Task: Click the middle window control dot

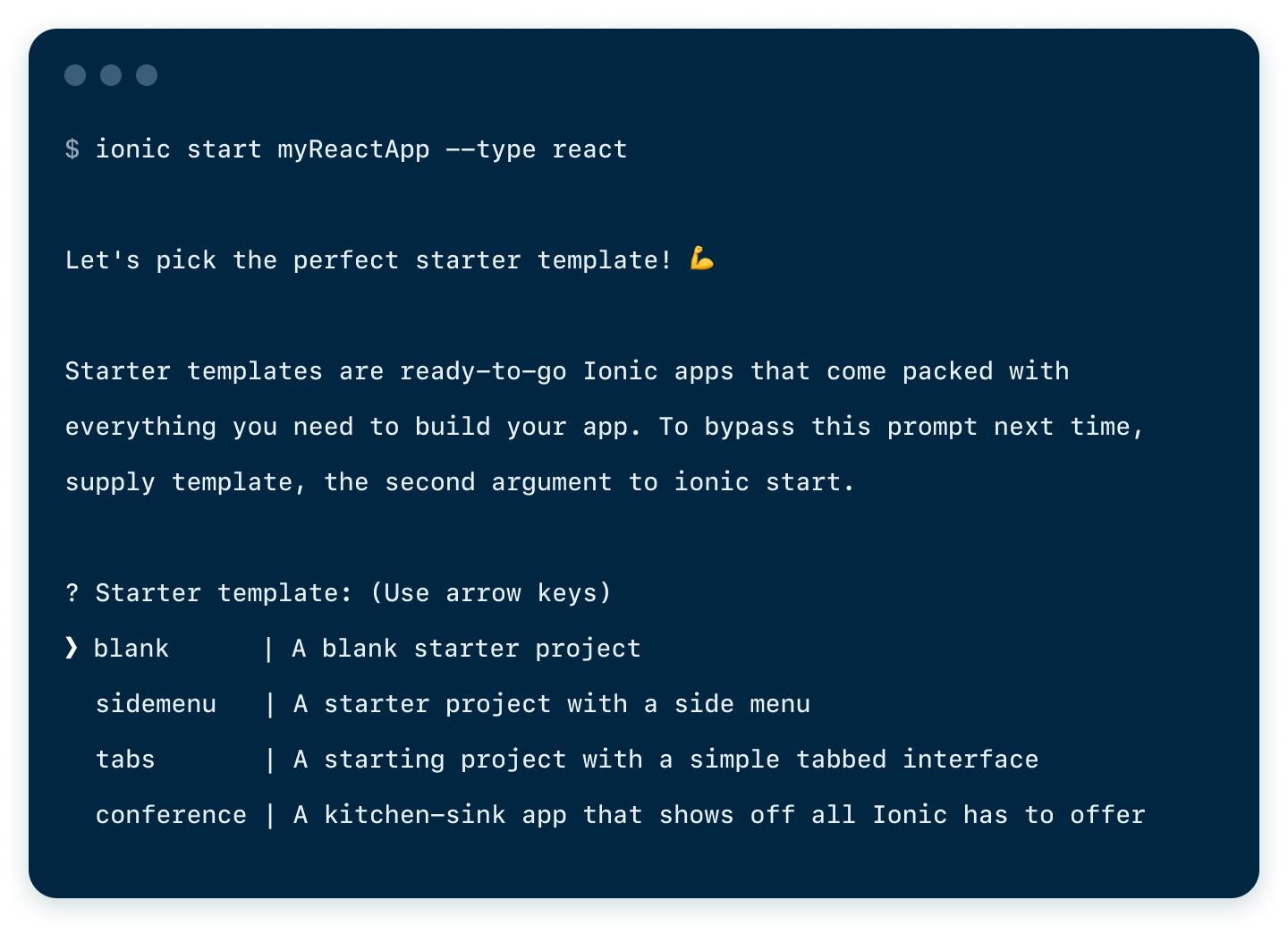Action: point(111,75)
